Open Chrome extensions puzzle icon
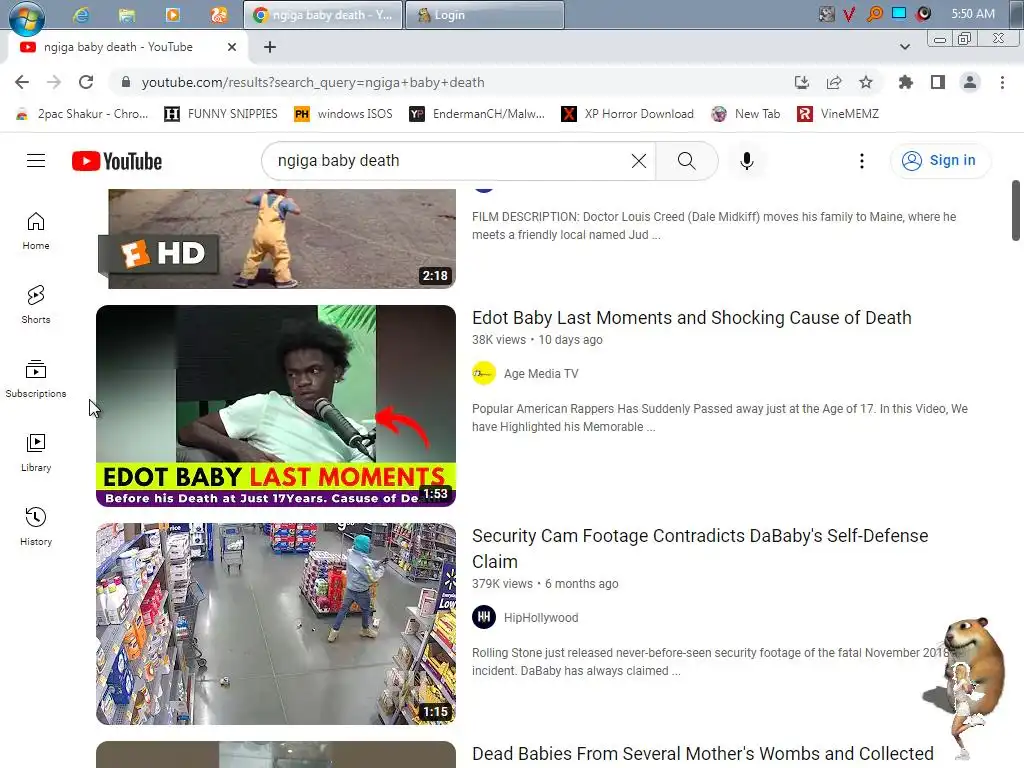 906,82
